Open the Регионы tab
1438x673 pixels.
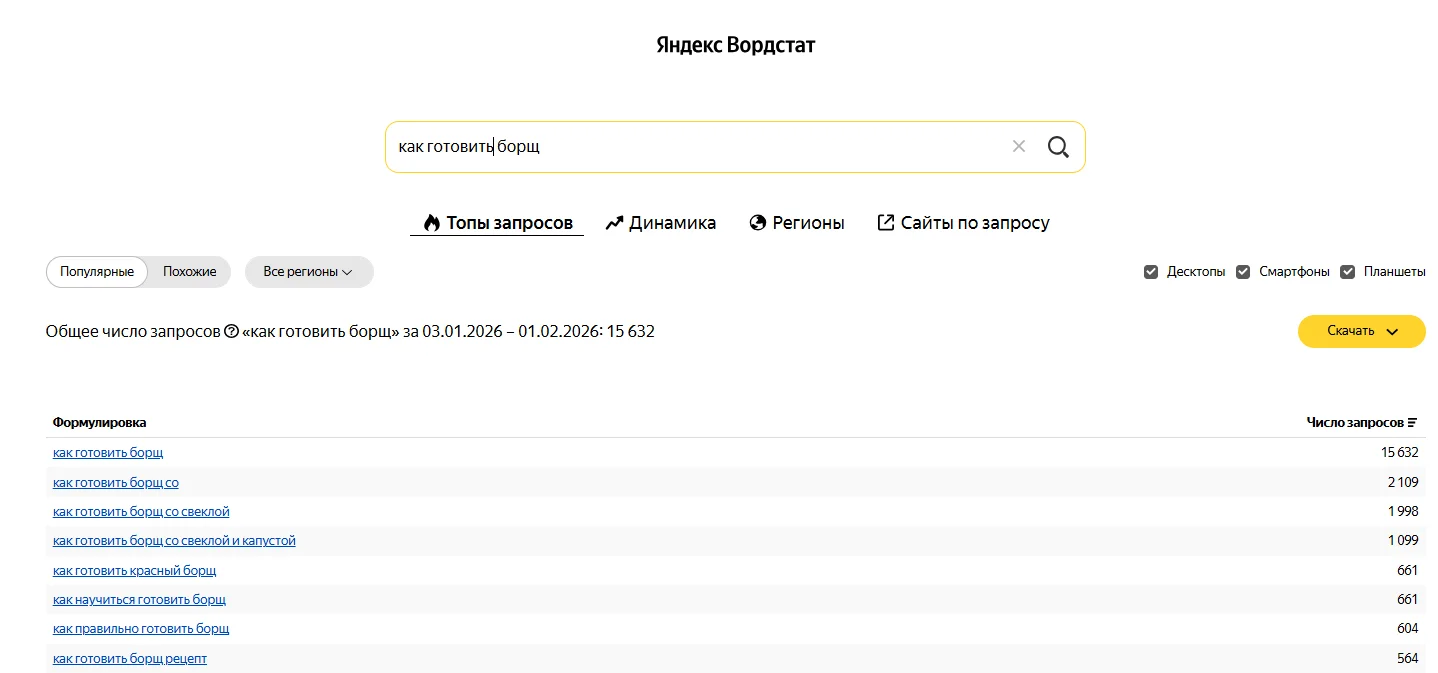pos(797,223)
